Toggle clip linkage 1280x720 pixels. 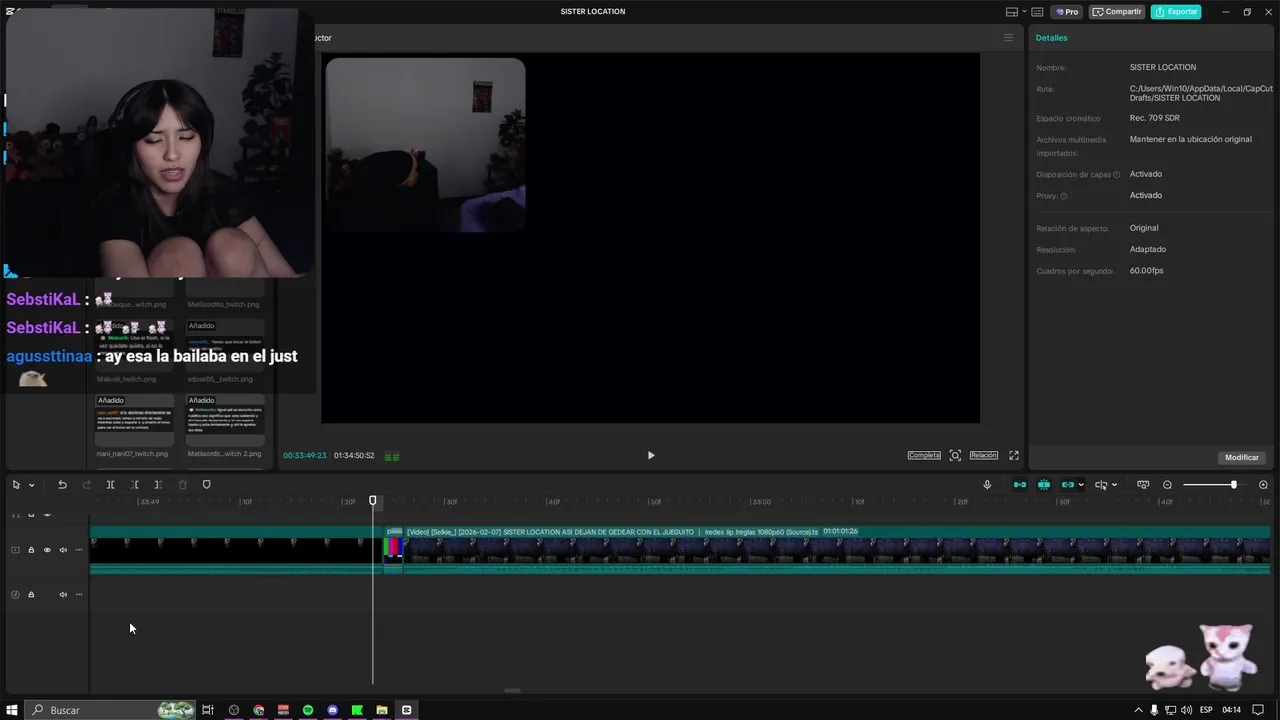click(x=1067, y=485)
